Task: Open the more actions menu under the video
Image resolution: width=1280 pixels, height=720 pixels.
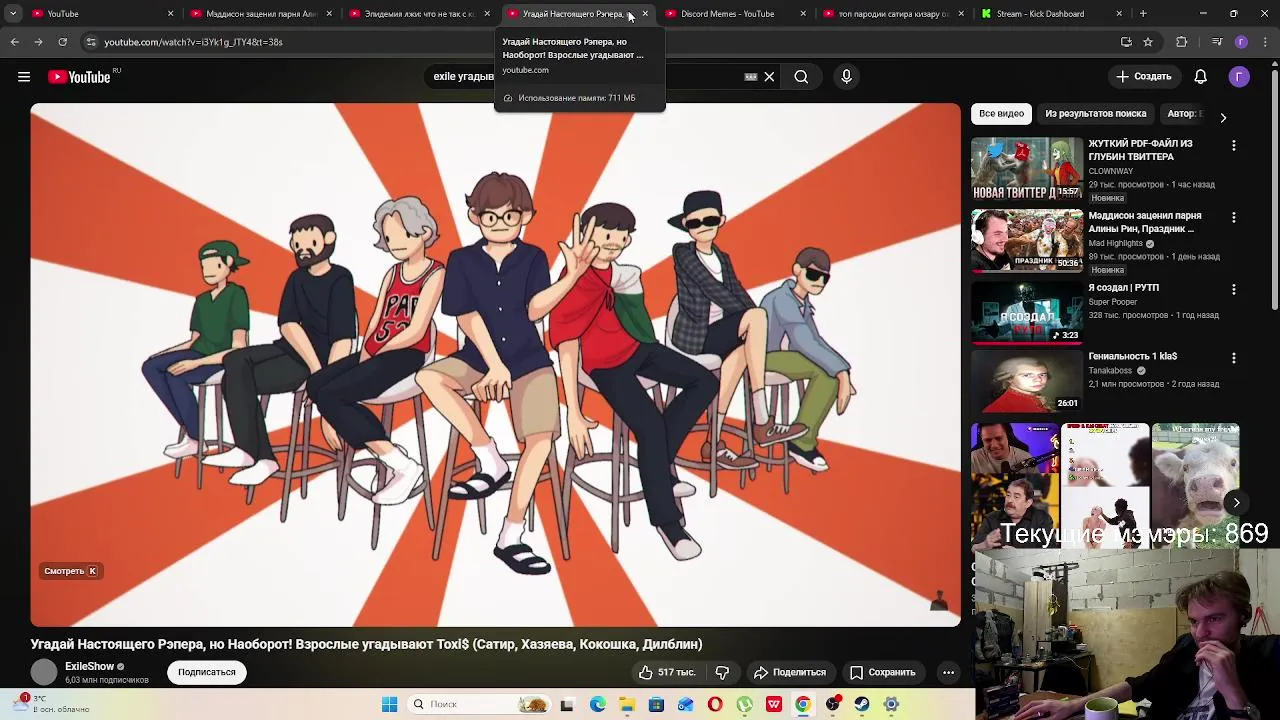Action: pos(948,672)
